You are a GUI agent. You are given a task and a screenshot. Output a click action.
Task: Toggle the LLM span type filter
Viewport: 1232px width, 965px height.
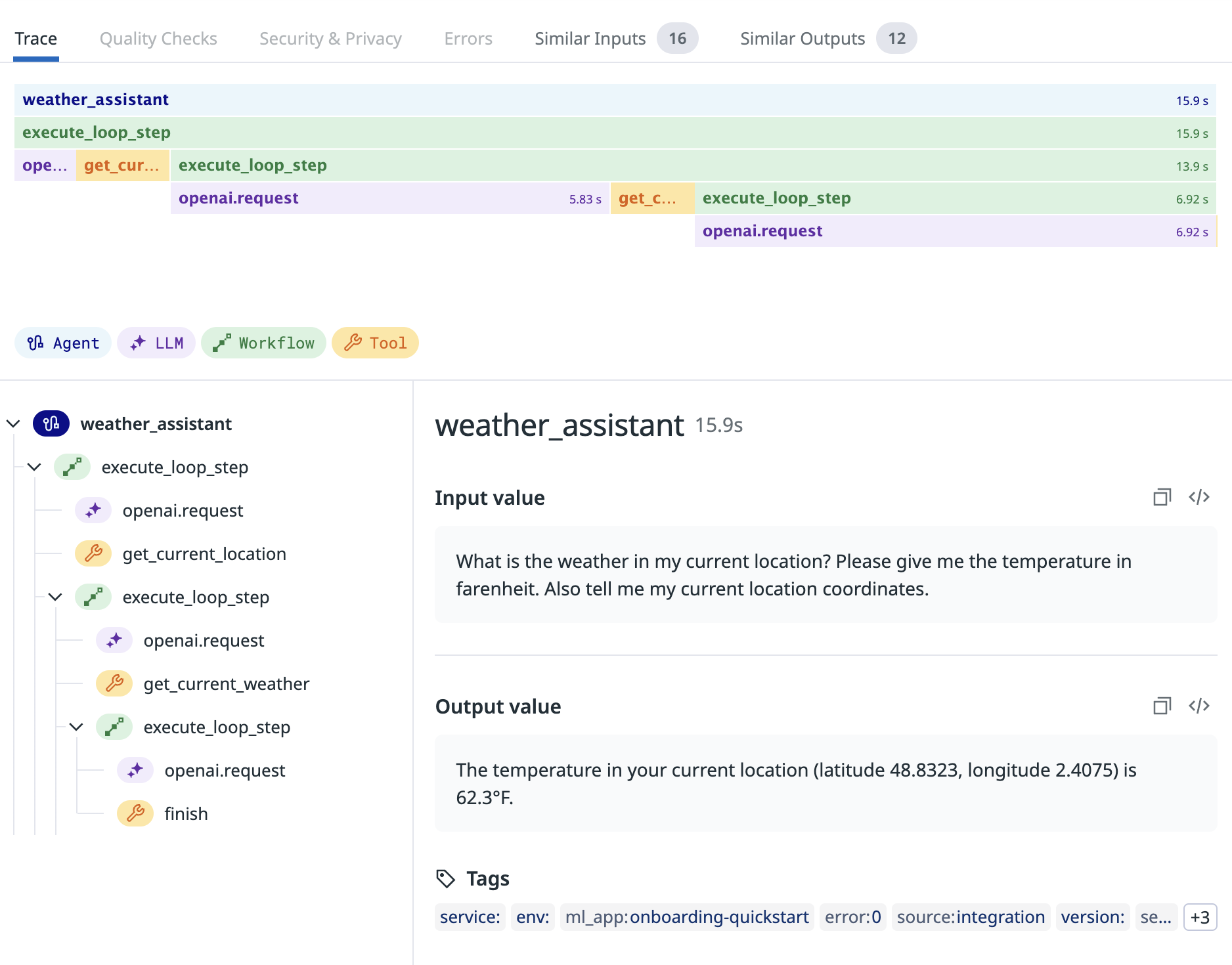coord(156,343)
